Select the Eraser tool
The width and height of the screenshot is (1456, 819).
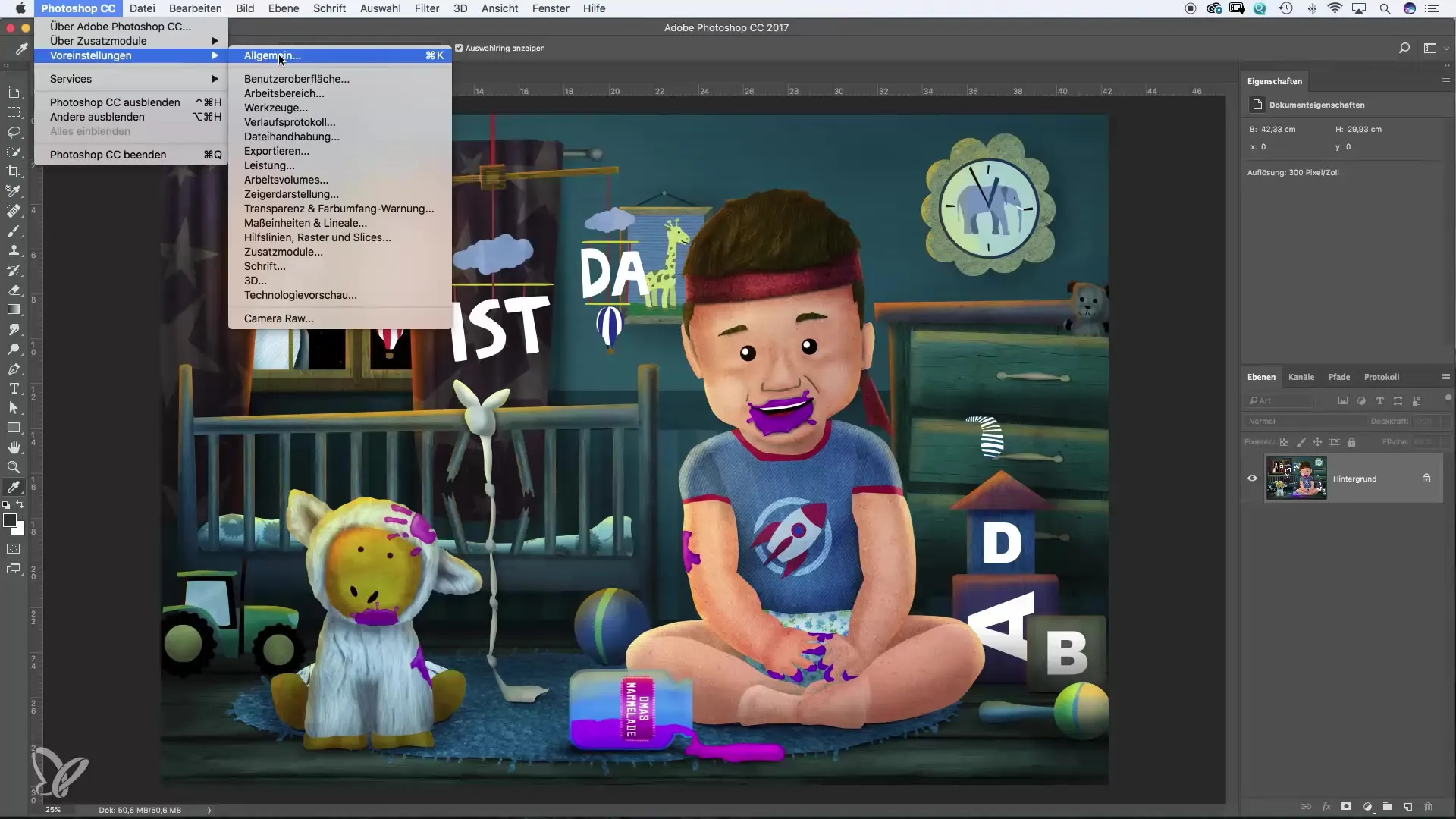pos(14,290)
